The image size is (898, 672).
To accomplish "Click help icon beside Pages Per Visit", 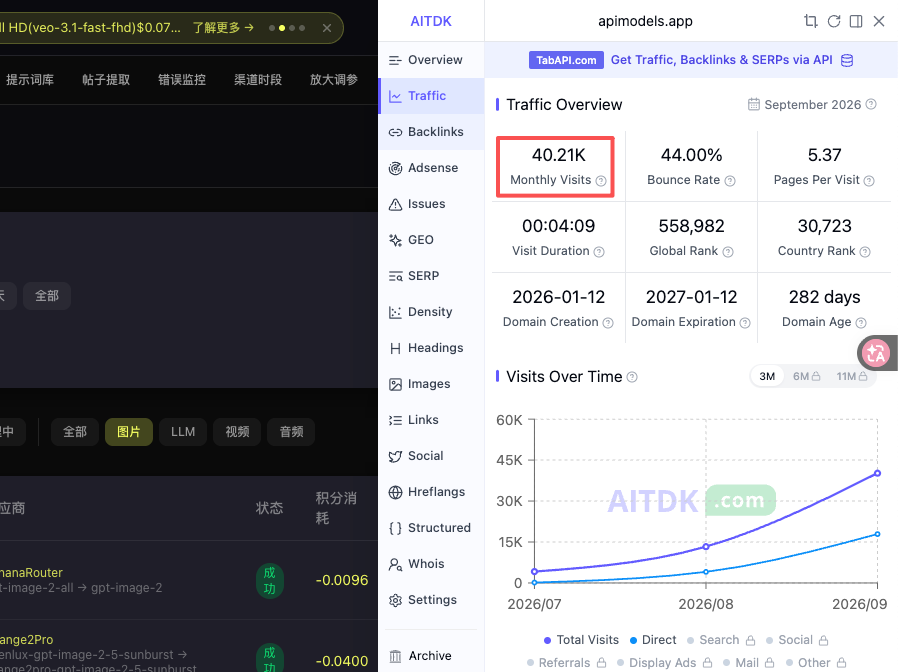I will coord(869,181).
